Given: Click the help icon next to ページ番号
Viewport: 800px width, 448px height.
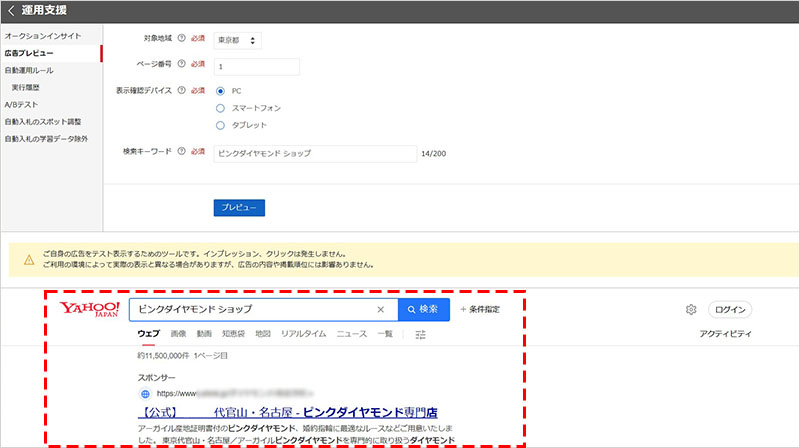Looking at the screenshot, I should (x=181, y=65).
